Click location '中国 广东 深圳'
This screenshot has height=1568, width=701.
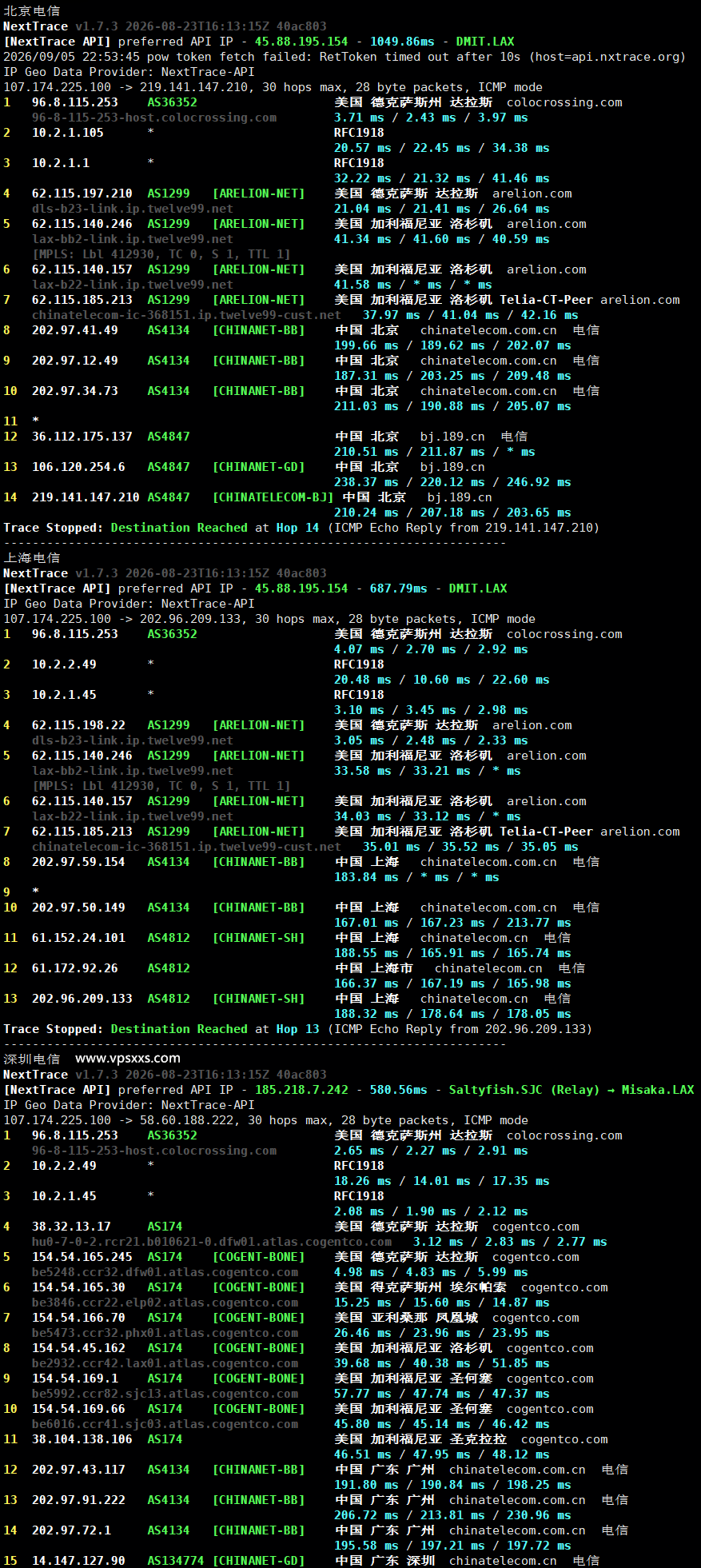[x=384, y=1561]
